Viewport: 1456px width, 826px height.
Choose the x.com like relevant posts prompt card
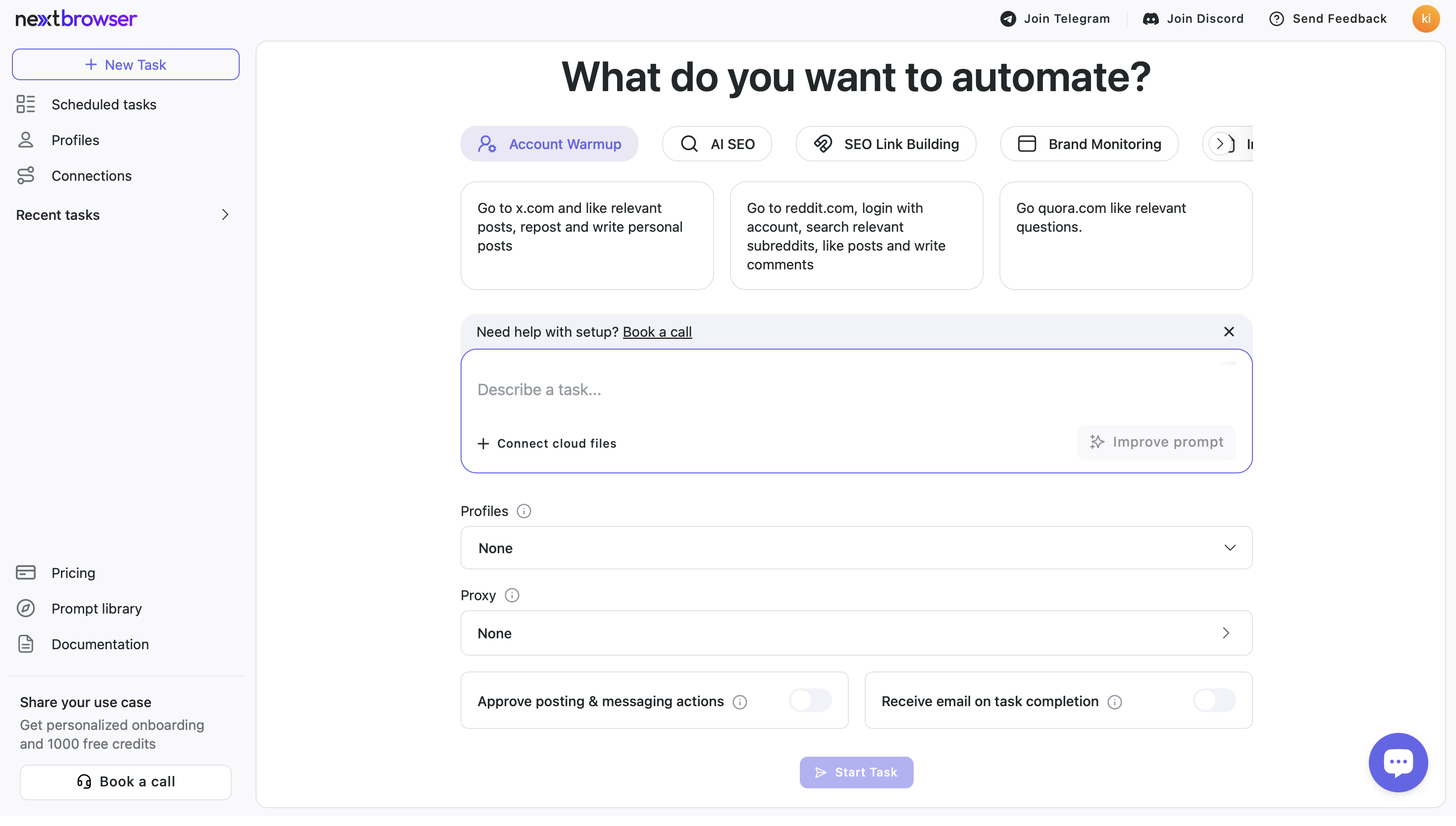point(587,236)
